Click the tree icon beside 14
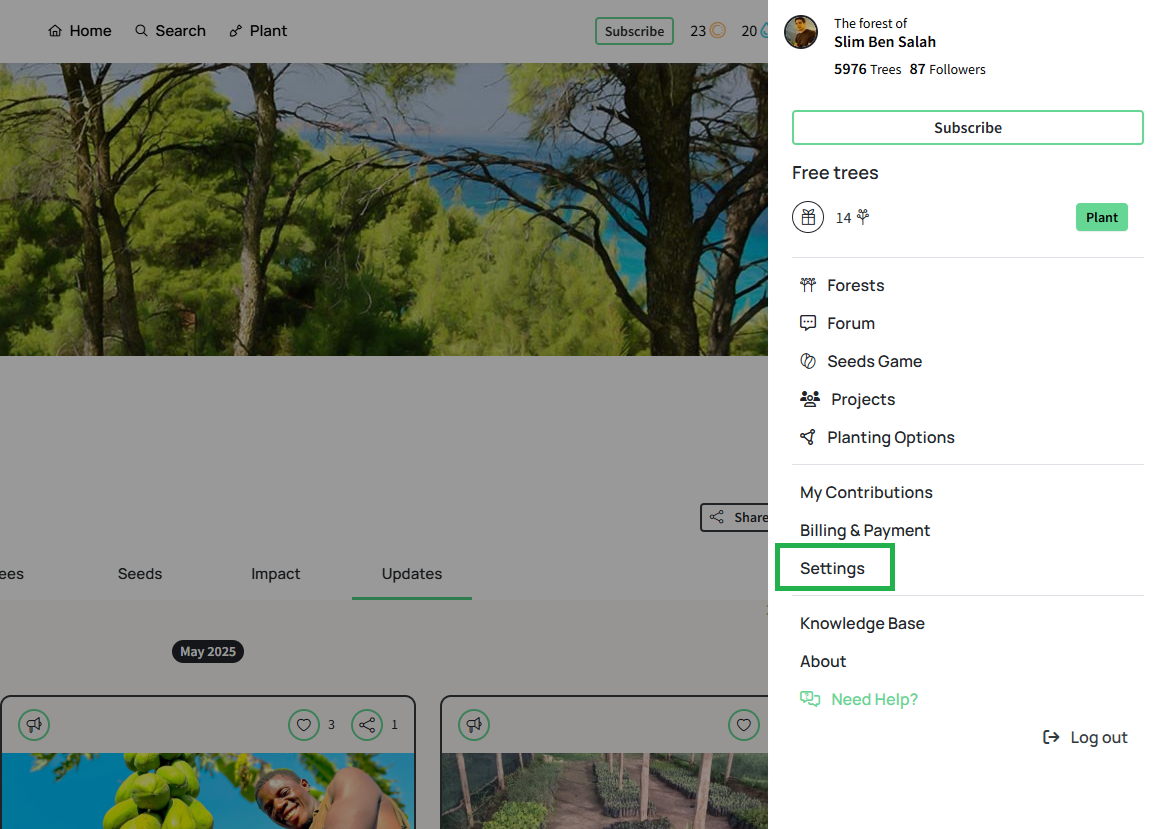The image size is (1165, 829). point(863,217)
